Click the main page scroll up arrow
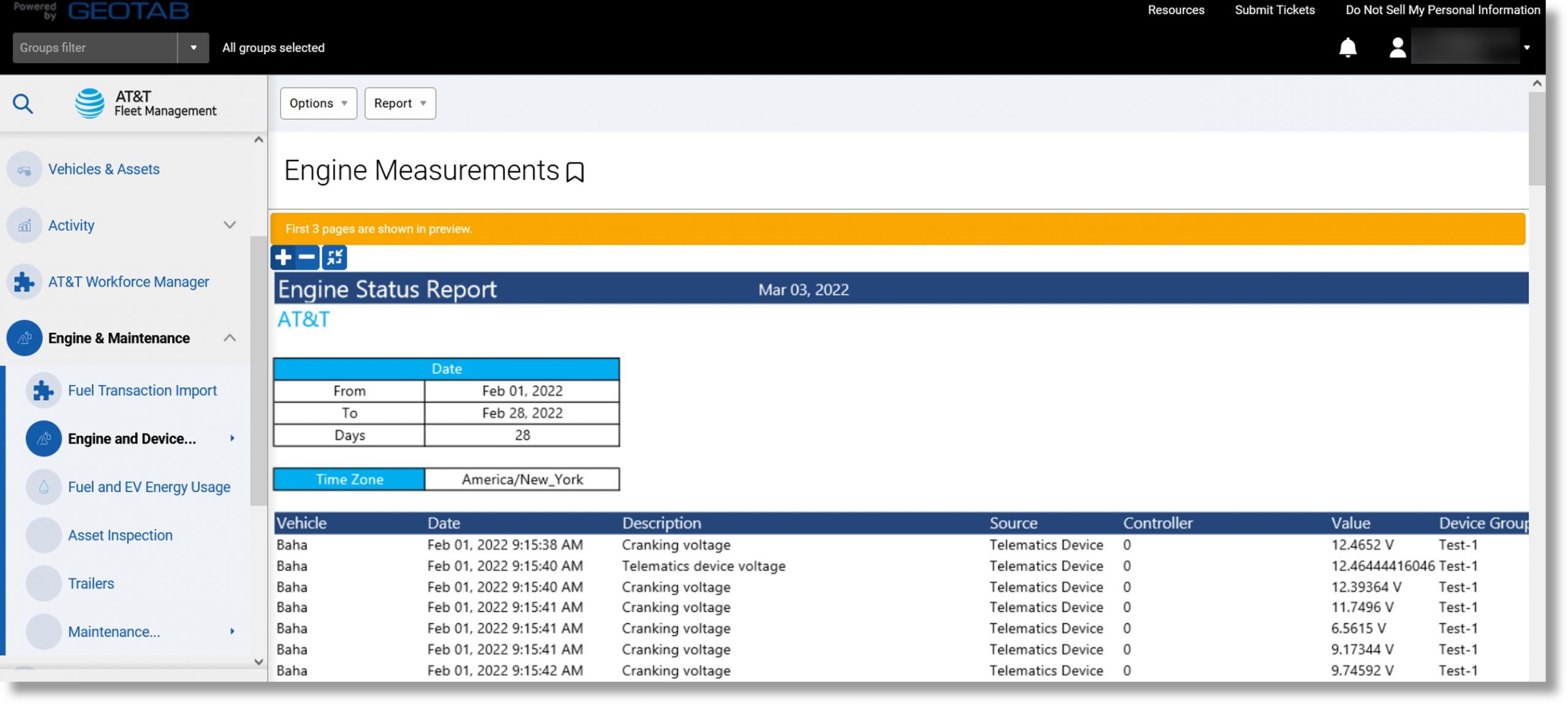This screenshot has height=704, width=1568. [1537, 83]
